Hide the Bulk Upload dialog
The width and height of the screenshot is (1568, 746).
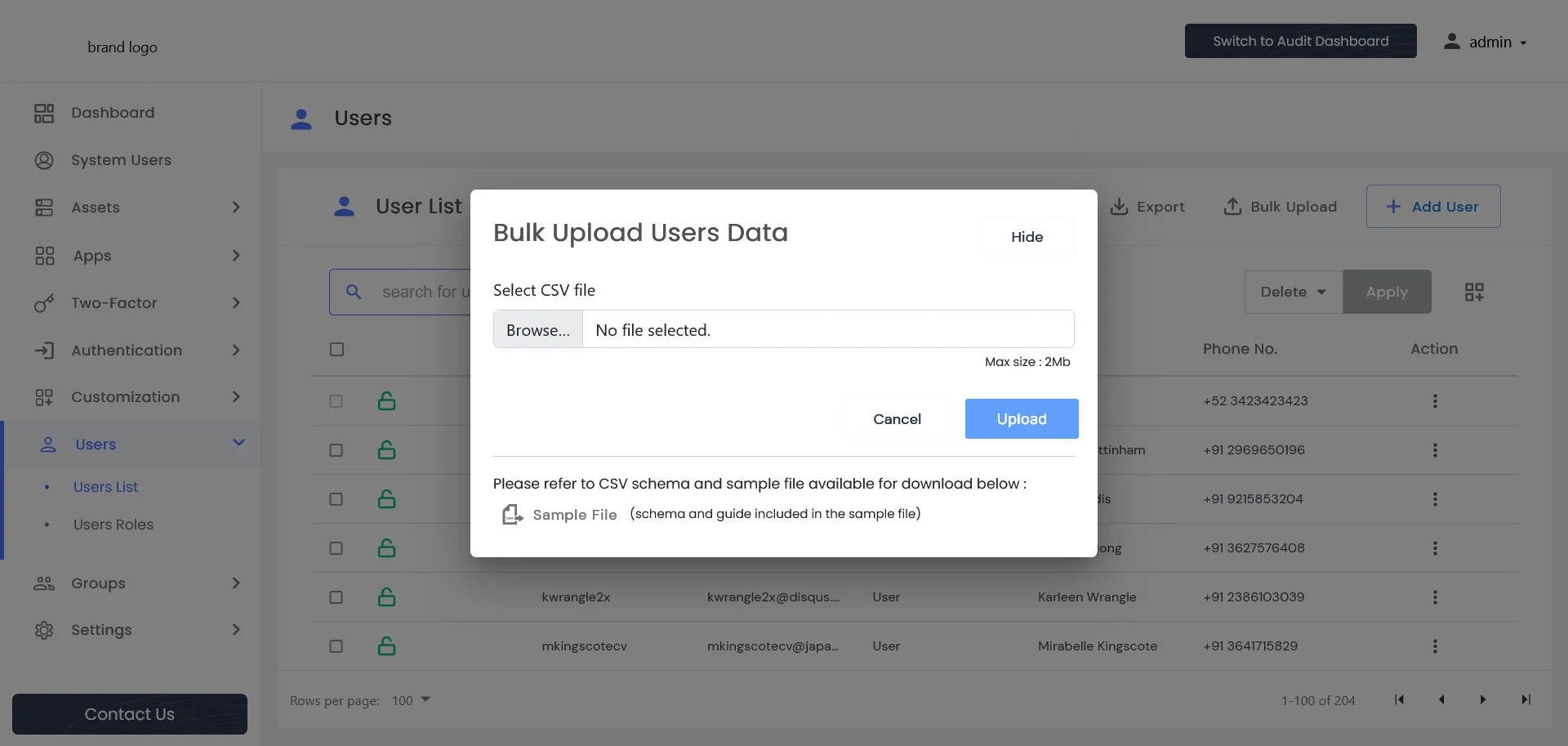[x=1027, y=237]
